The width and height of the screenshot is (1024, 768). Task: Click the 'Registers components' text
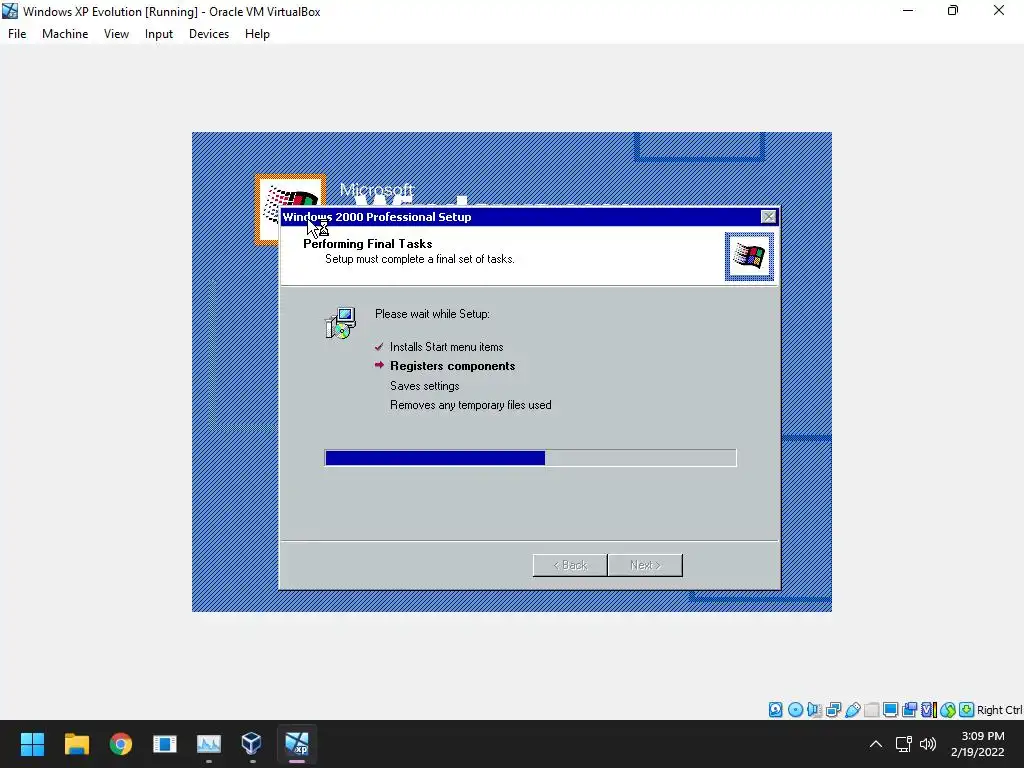coord(453,366)
